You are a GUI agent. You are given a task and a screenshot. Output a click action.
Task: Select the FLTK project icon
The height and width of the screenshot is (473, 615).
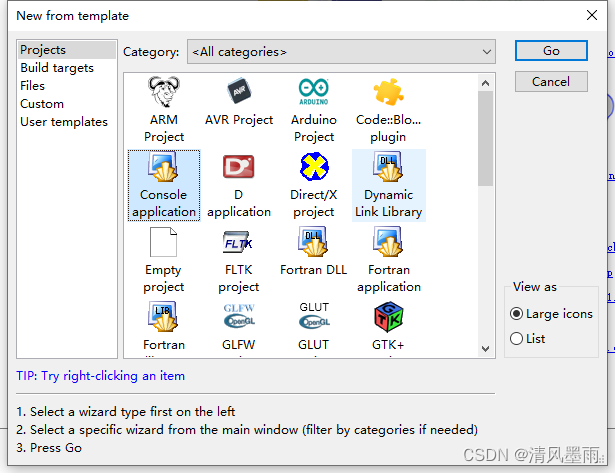point(238,242)
